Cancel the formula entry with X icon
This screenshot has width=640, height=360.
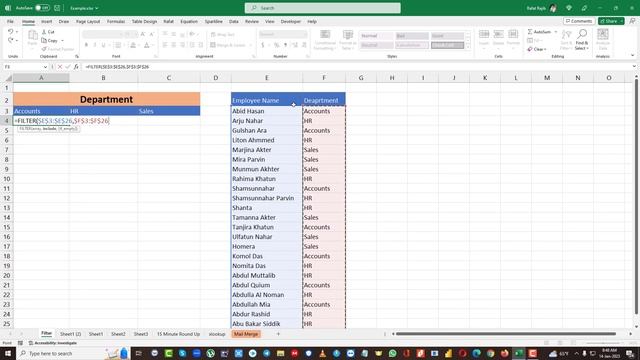pyautogui.click(x=60, y=67)
